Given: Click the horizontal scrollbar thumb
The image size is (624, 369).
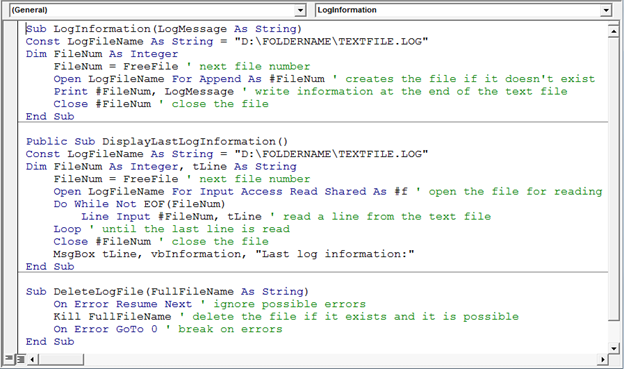Looking at the screenshot, I should (60, 359).
